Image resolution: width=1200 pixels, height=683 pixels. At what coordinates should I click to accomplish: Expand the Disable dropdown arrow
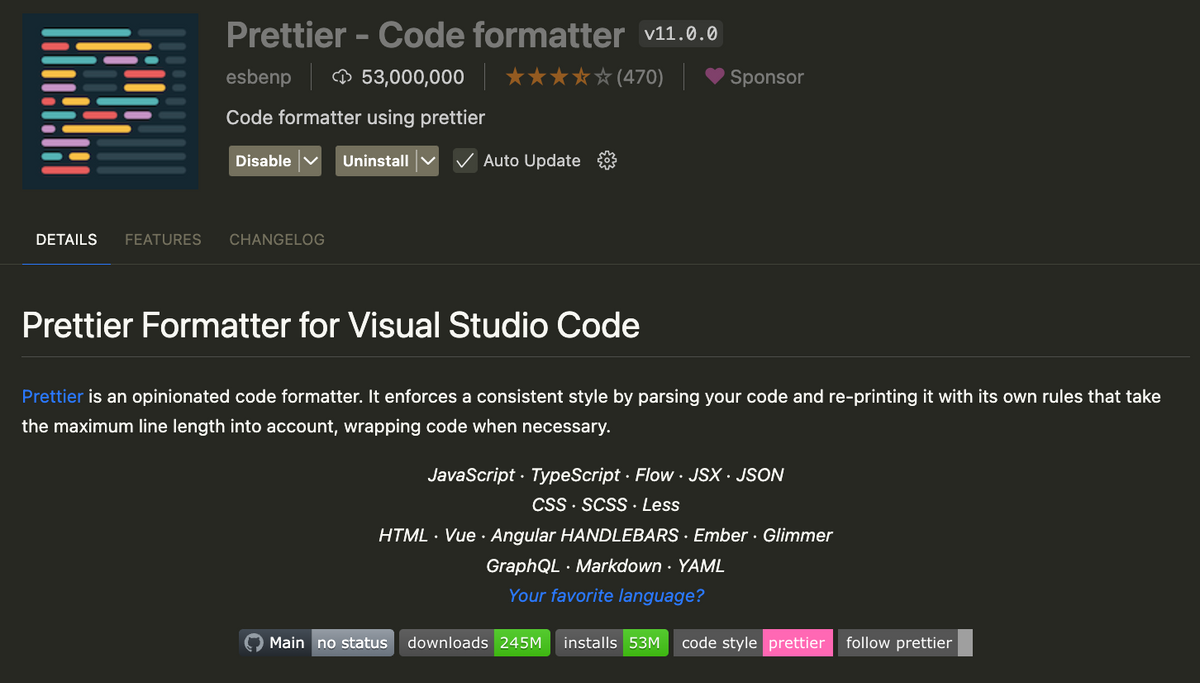click(x=310, y=161)
